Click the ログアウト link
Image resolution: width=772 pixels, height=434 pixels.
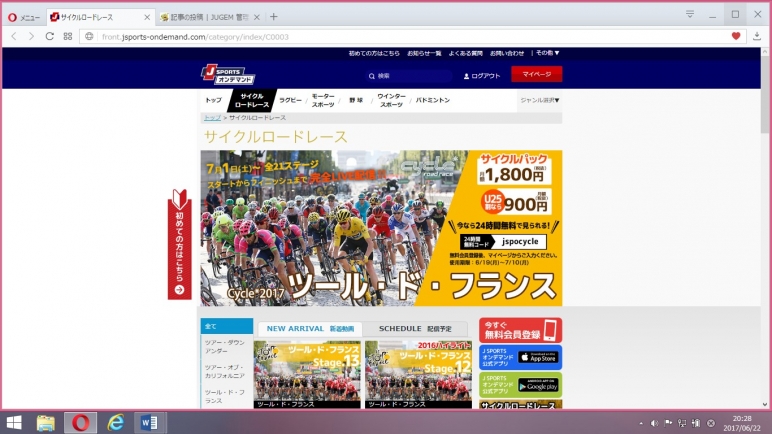[482, 76]
